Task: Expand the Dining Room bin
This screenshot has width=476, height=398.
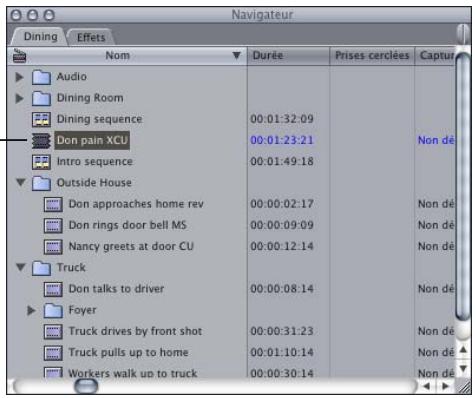Action: 20,98
